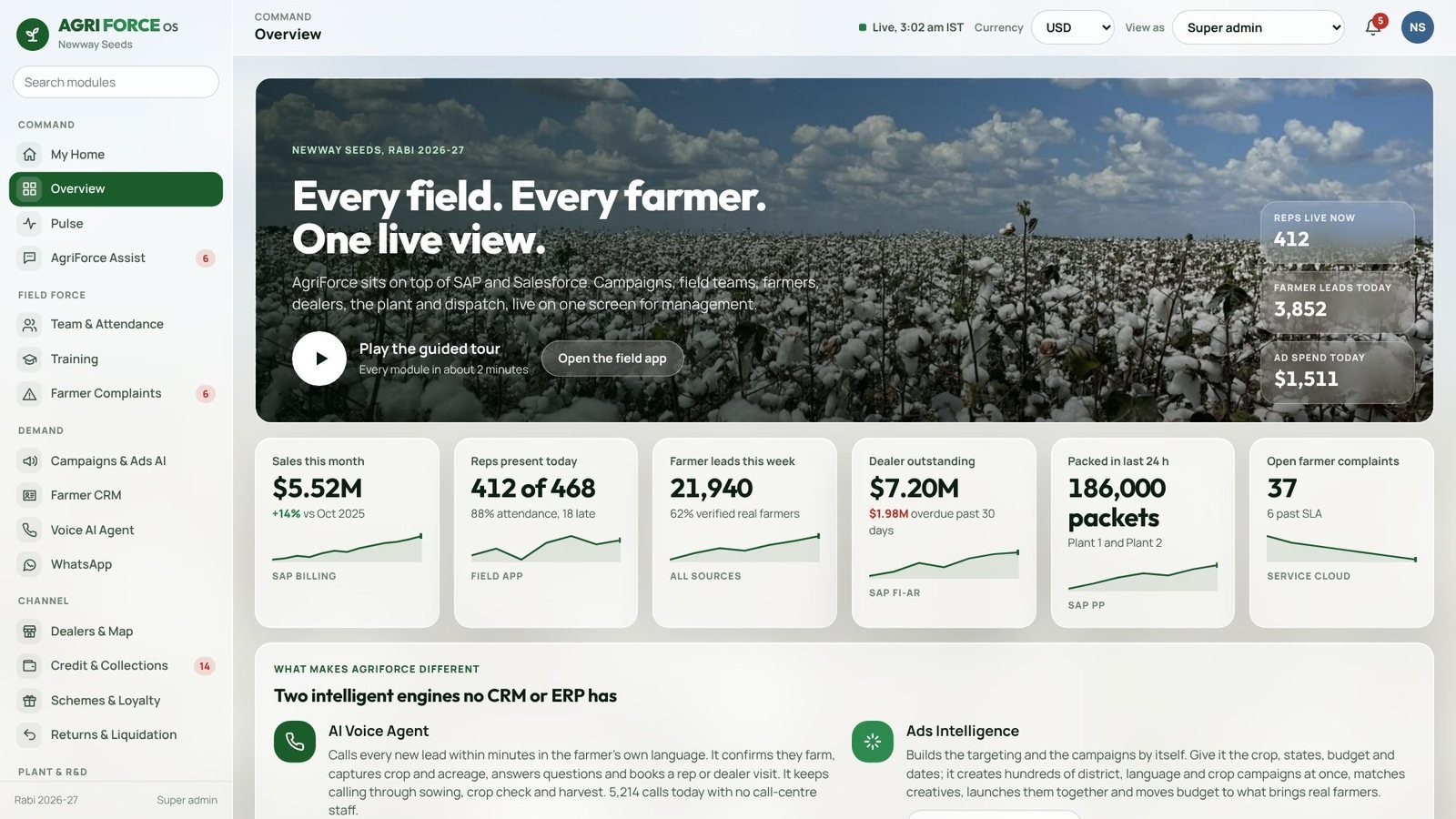Open Sales this month card
Image resolution: width=1456 pixels, height=819 pixels.
tap(347, 533)
